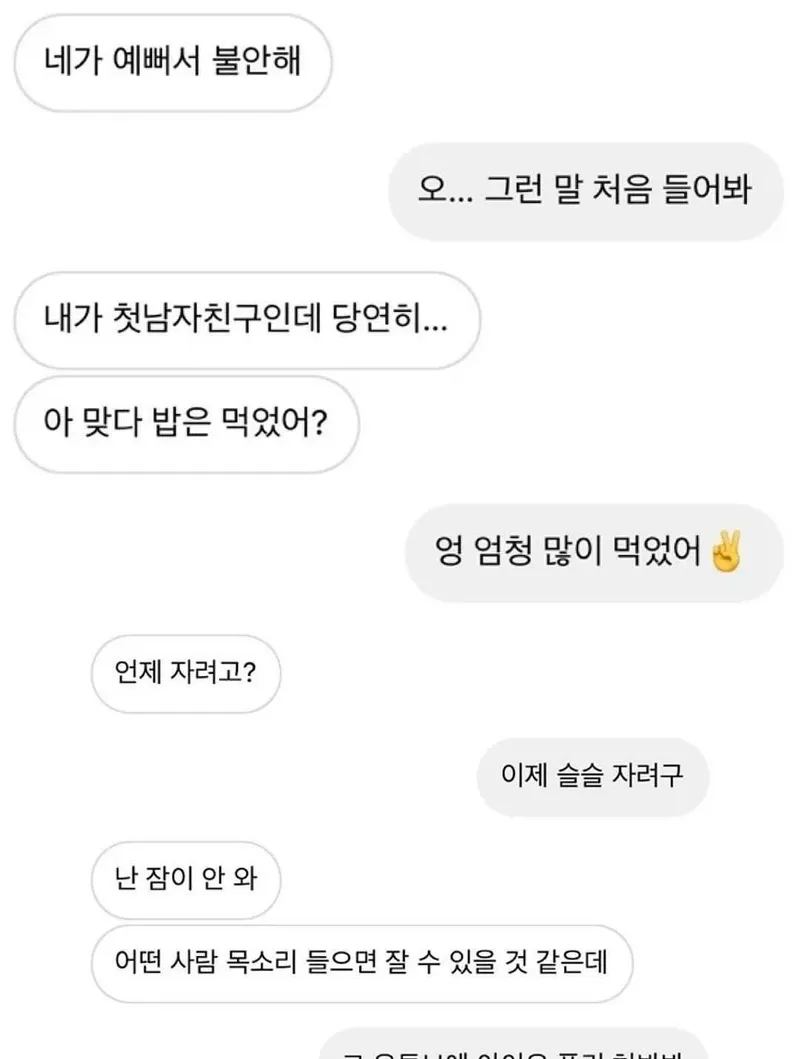
Task: Select the '어떤 사람 목소리 들으면' long message
Action: 362,963
